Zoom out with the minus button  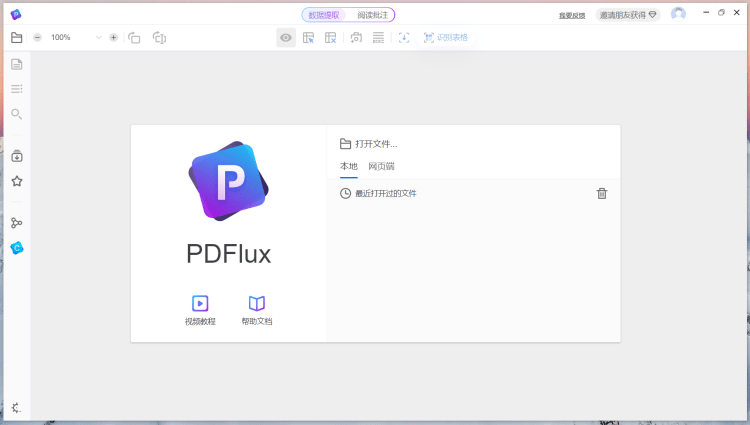pos(37,37)
